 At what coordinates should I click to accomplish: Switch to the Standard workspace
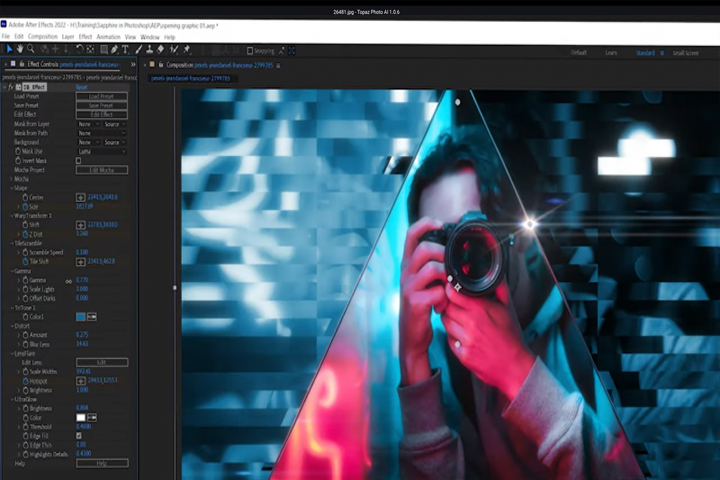645,53
